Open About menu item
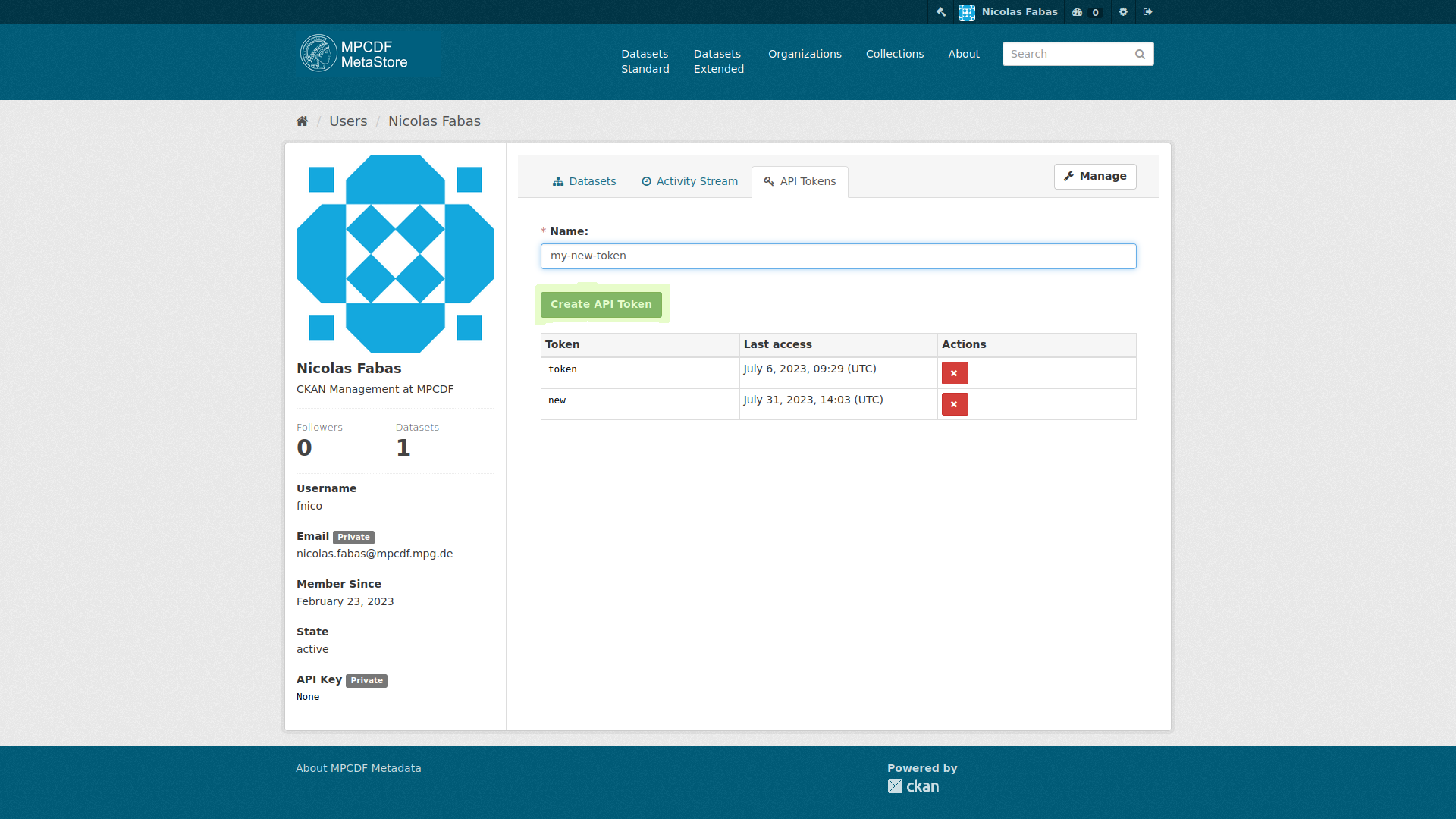Image resolution: width=1456 pixels, height=819 pixels. pos(964,54)
